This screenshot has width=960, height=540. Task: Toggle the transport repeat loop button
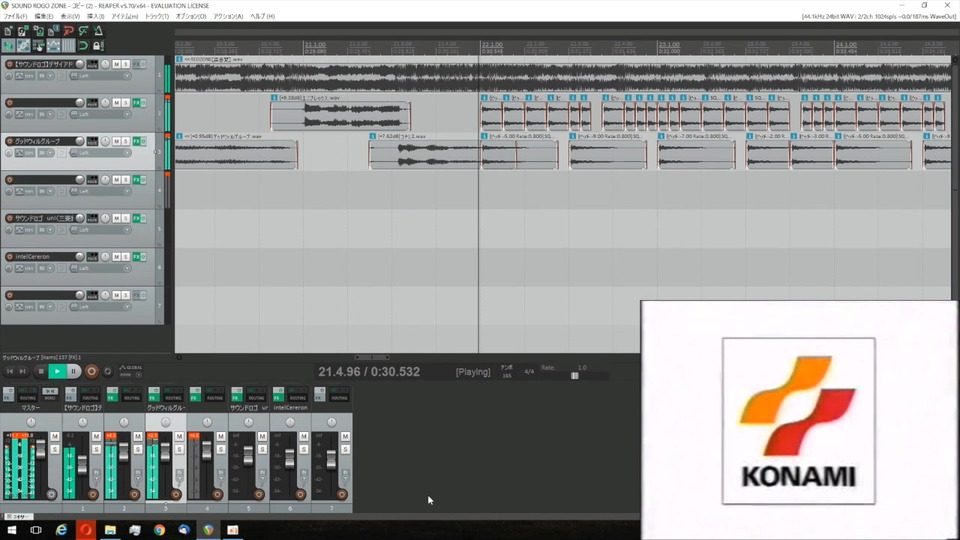point(108,372)
